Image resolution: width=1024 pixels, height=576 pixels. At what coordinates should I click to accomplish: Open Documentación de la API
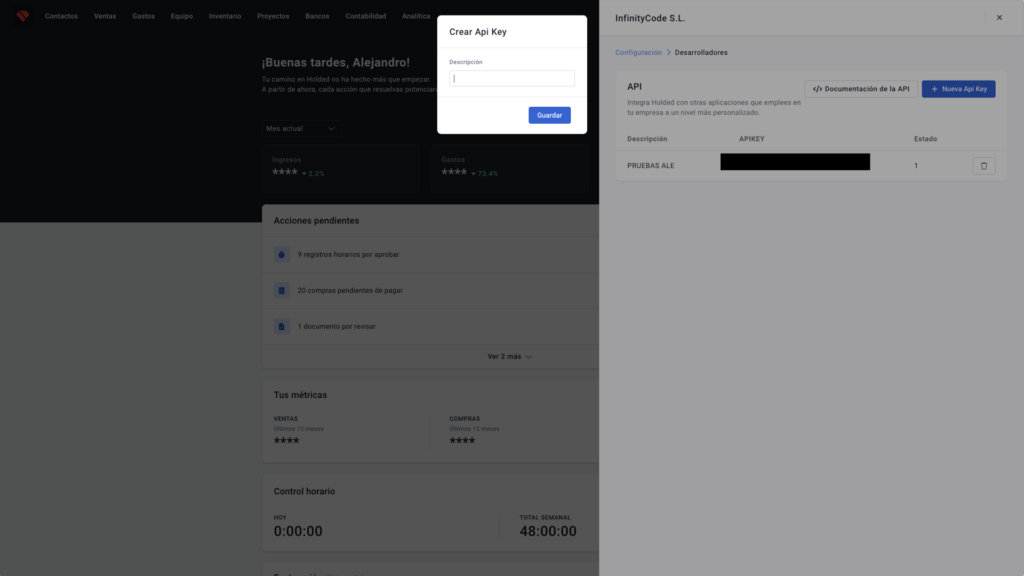(x=861, y=89)
